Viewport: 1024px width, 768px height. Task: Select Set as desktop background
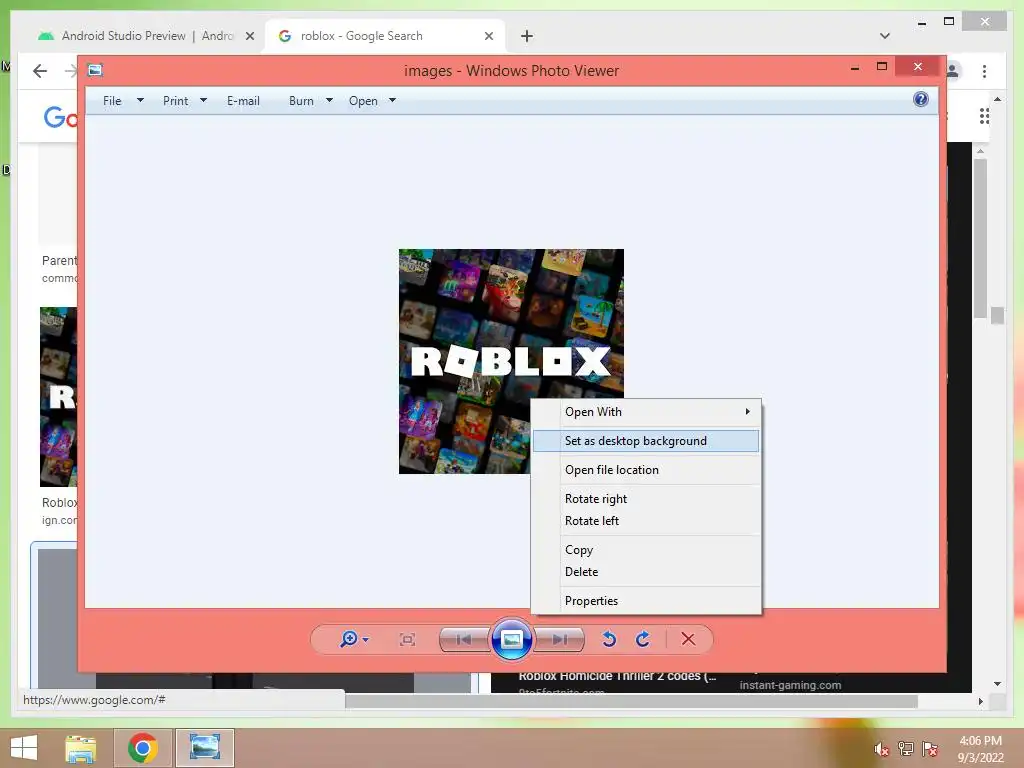point(646,441)
